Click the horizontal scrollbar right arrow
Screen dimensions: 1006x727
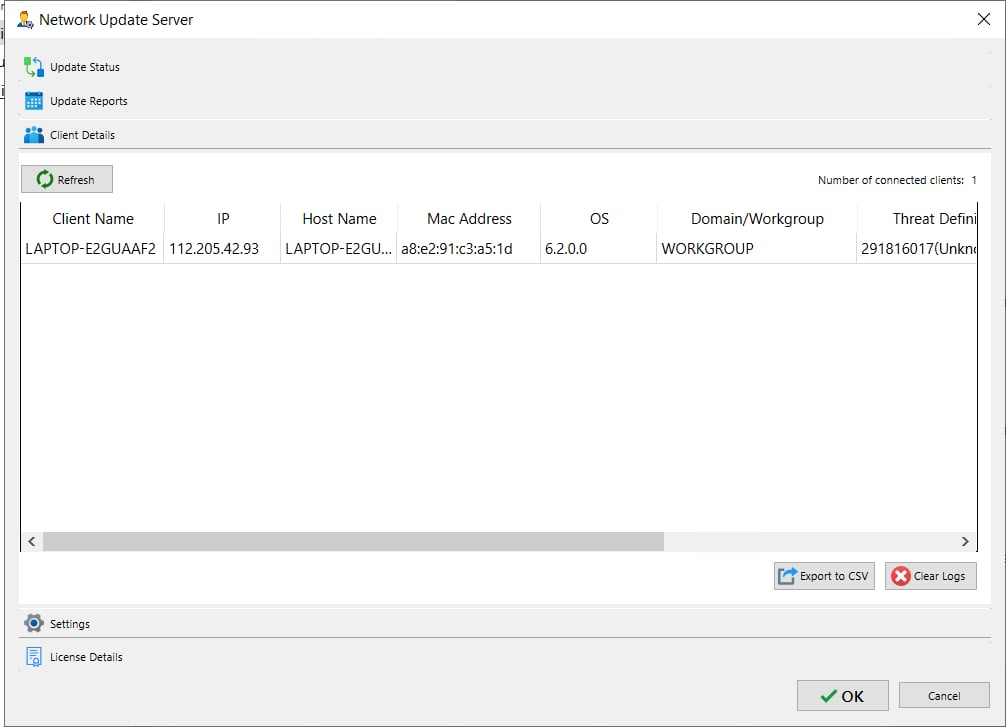tap(965, 541)
